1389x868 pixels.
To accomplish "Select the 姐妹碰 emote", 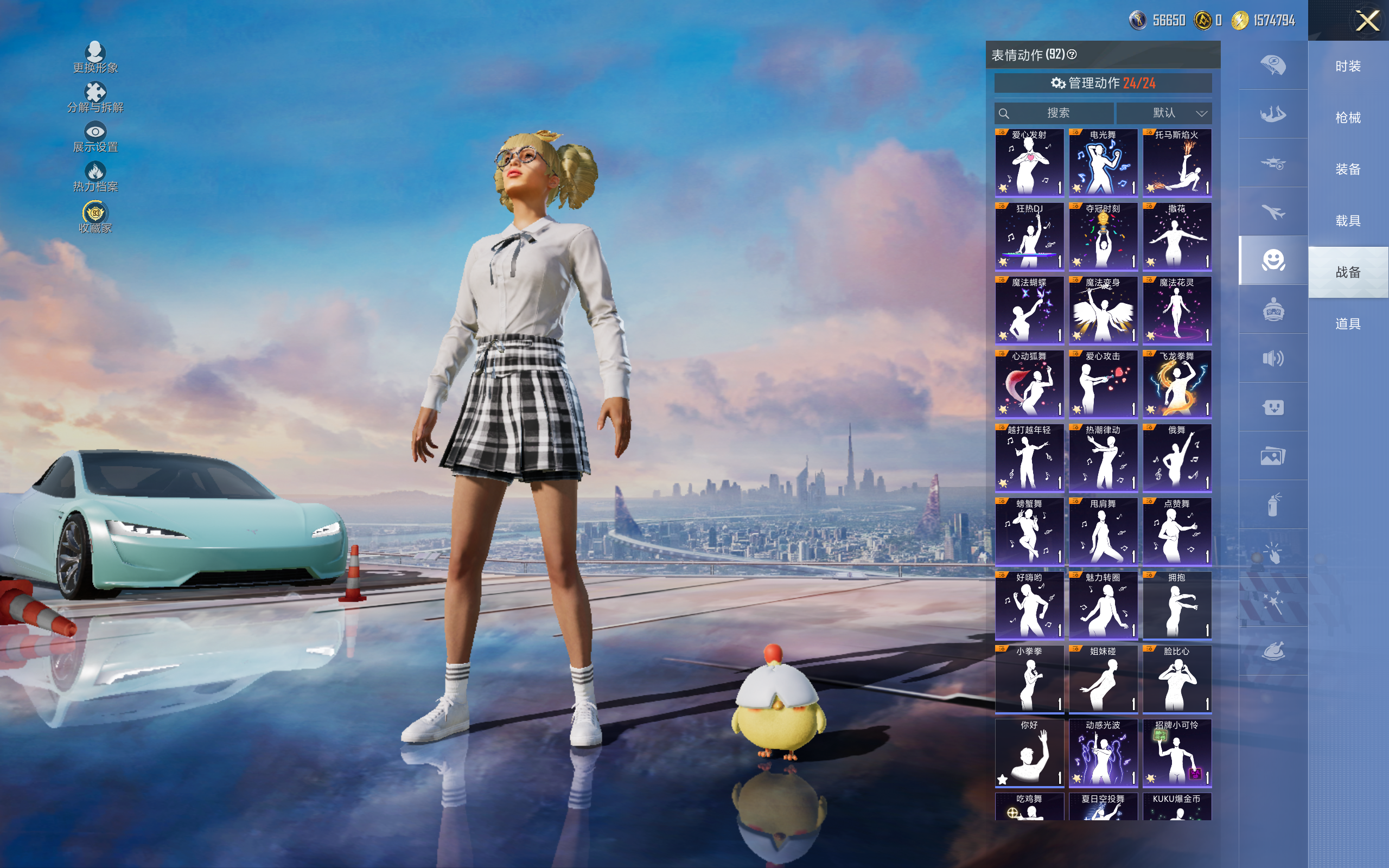I will pyautogui.click(x=1103, y=679).
